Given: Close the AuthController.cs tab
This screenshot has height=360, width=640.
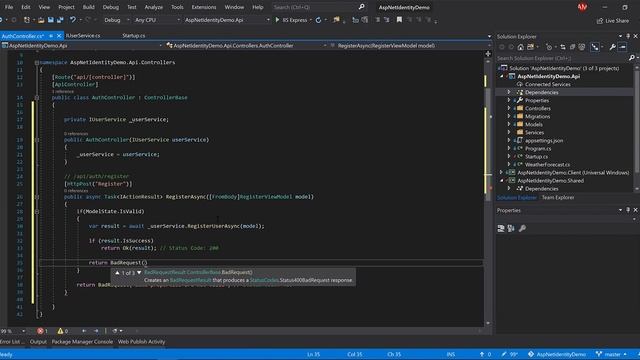Looking at the screenshot, I should coord(59,36).
